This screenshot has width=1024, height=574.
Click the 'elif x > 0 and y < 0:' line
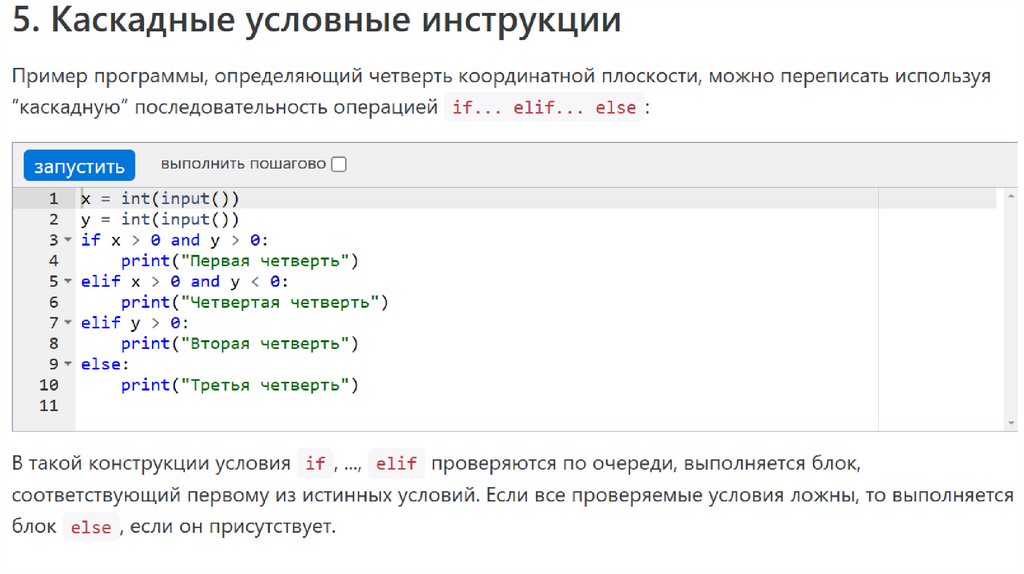(185, 281)
